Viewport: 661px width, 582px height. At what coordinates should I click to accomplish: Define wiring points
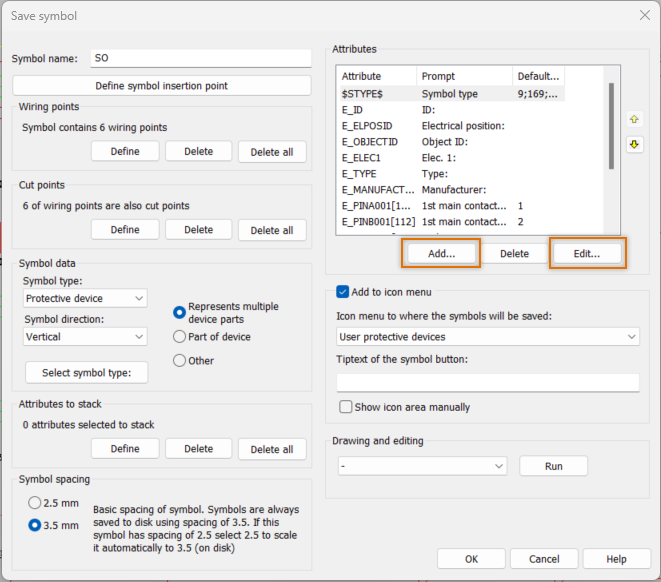tap(125, 151)
